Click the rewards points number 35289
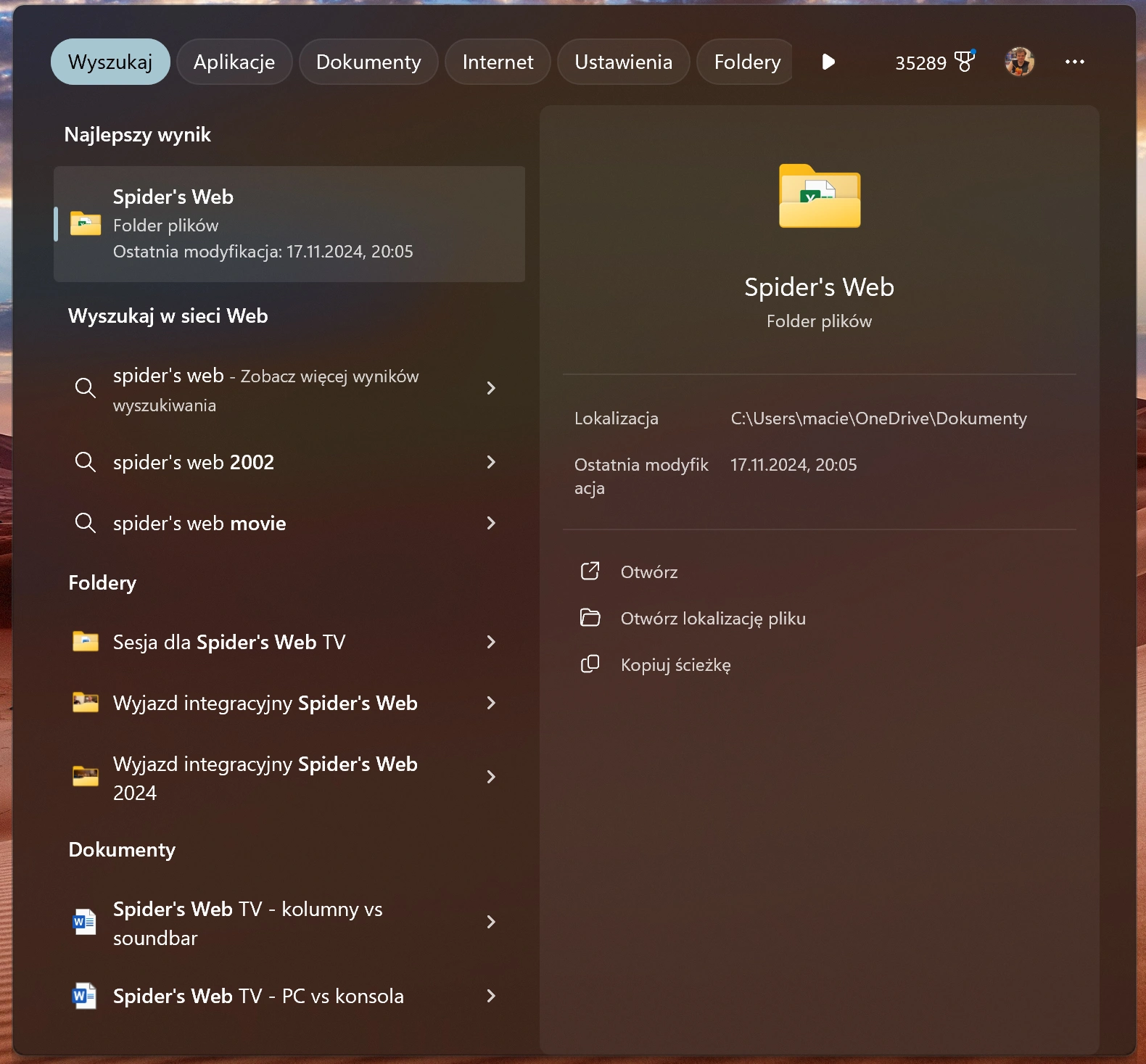The height and width of the screenshot is (1064, 1146). [920, 63]
